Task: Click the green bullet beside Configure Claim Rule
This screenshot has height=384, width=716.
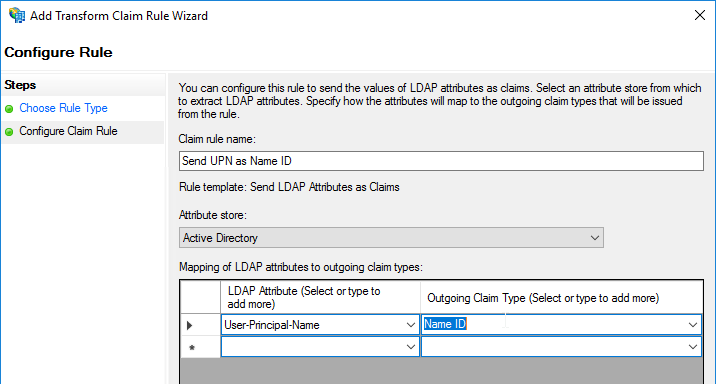Action: click(x=9, y=132)
